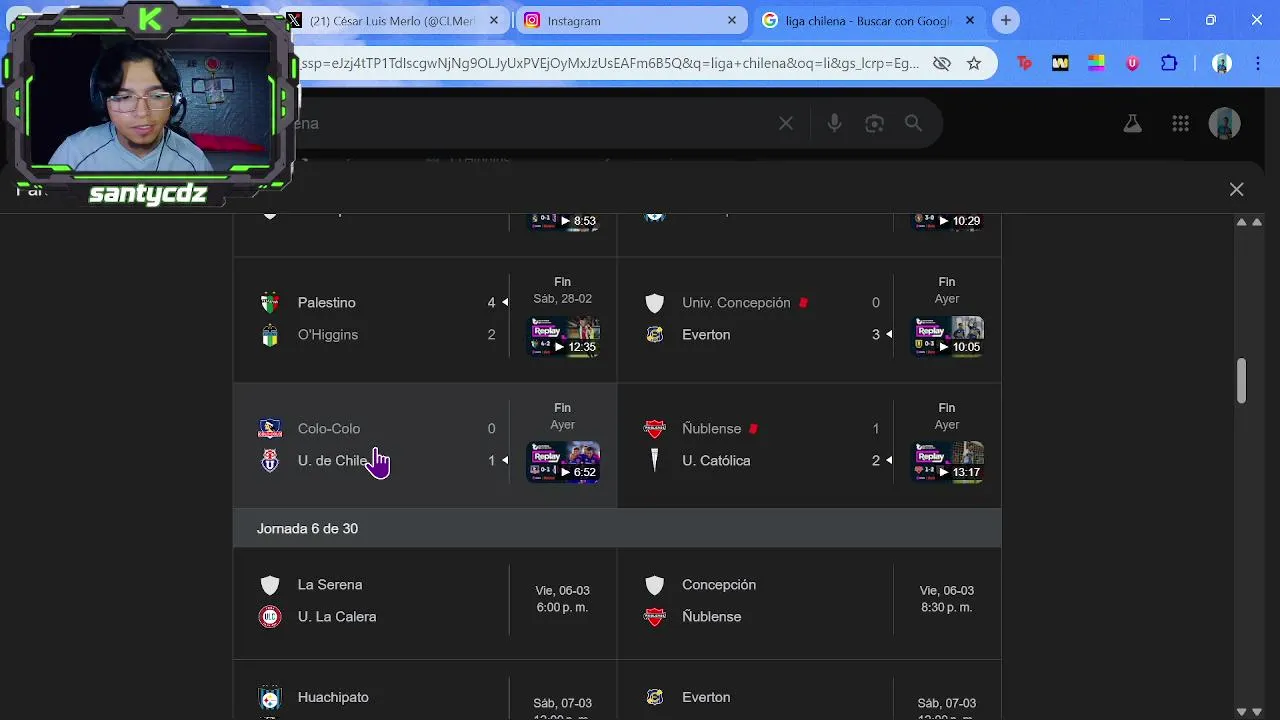Image resolution: width=1280 pixels, height=720 pixels.
Task: Click the Palestino team crest
Action: click(x=269, y=302)
